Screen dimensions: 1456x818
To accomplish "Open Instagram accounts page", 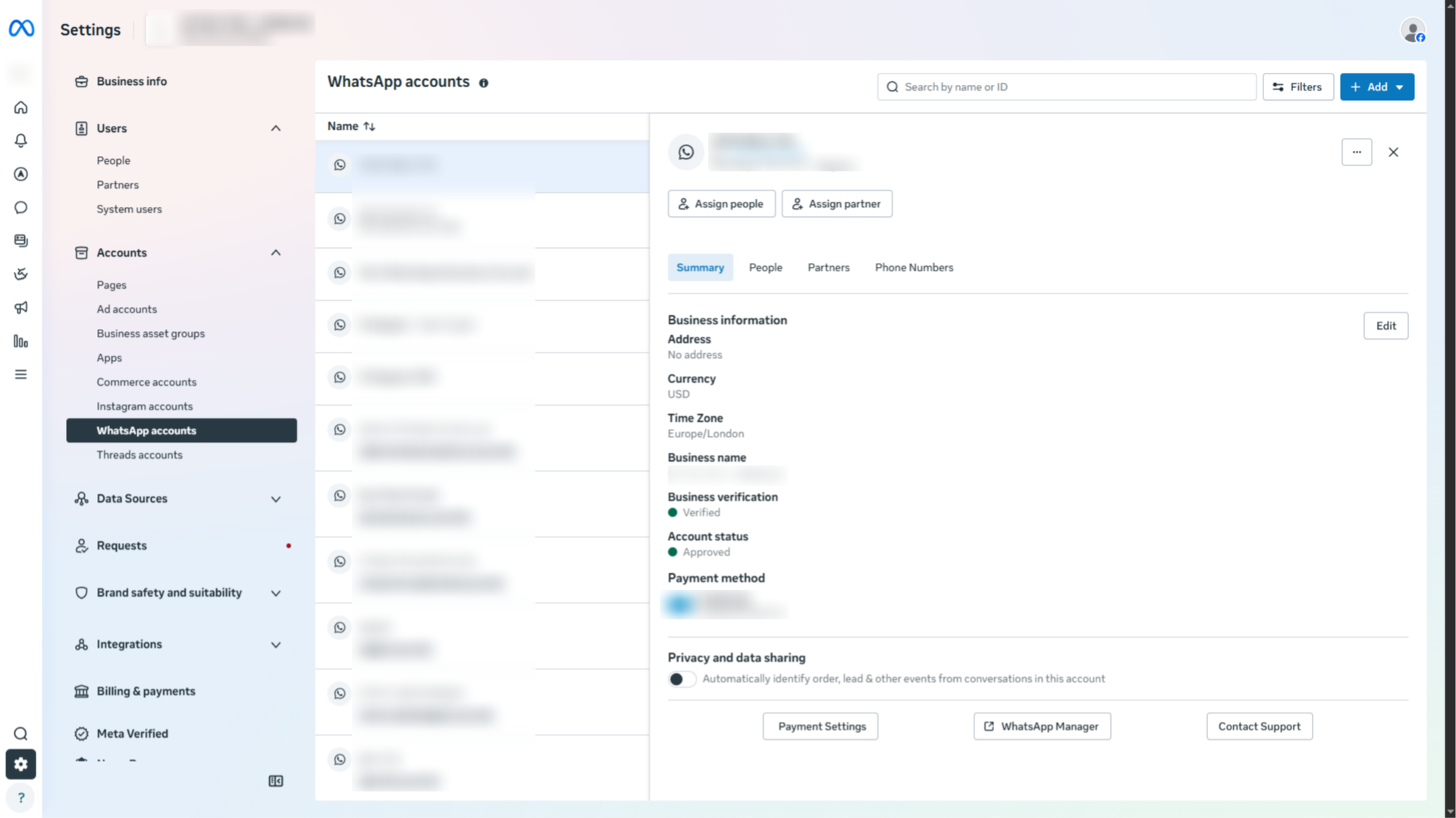I will point(144,406).
